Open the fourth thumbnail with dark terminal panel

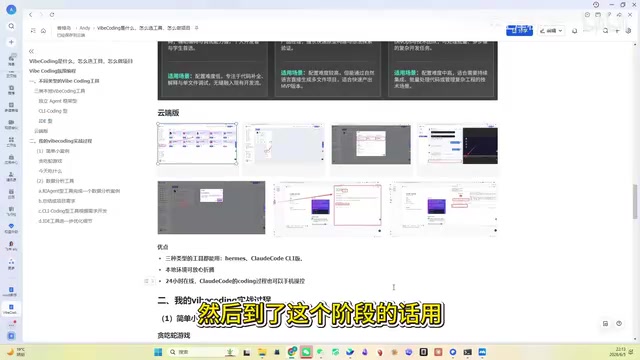coord(458,144)
